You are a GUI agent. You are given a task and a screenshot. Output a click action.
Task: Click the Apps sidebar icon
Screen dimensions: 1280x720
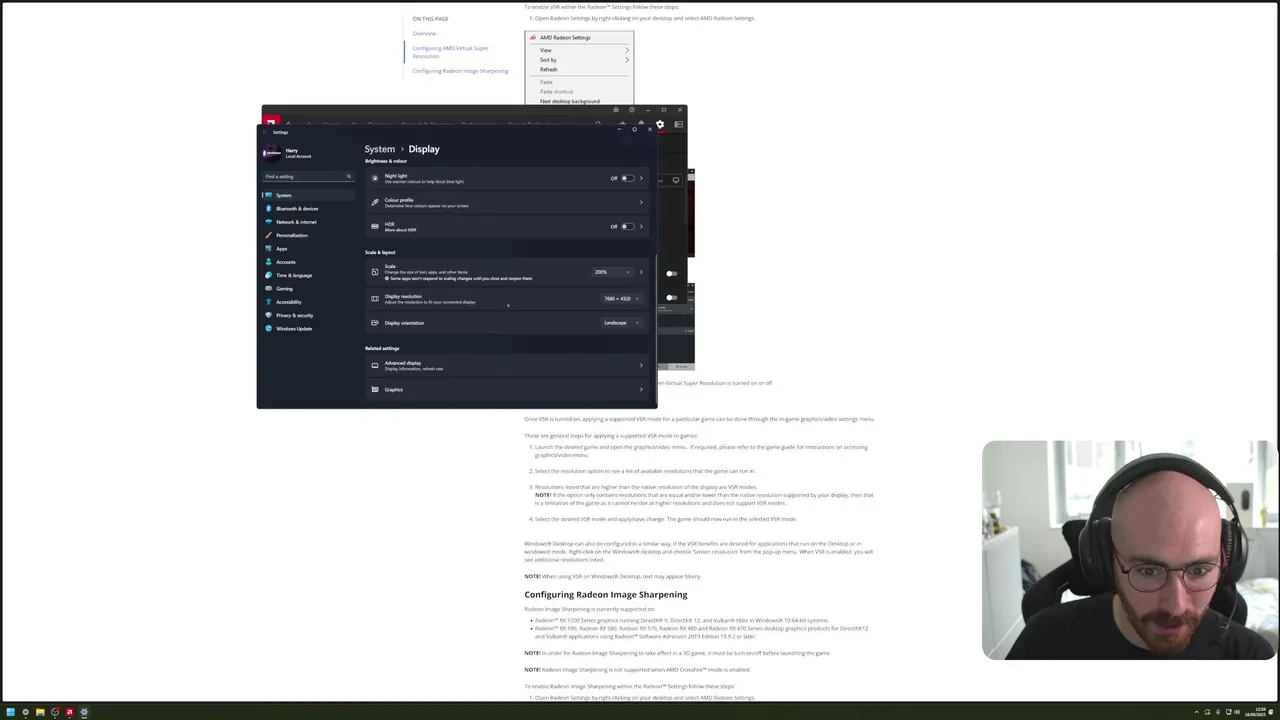click(x=269, y=248)
